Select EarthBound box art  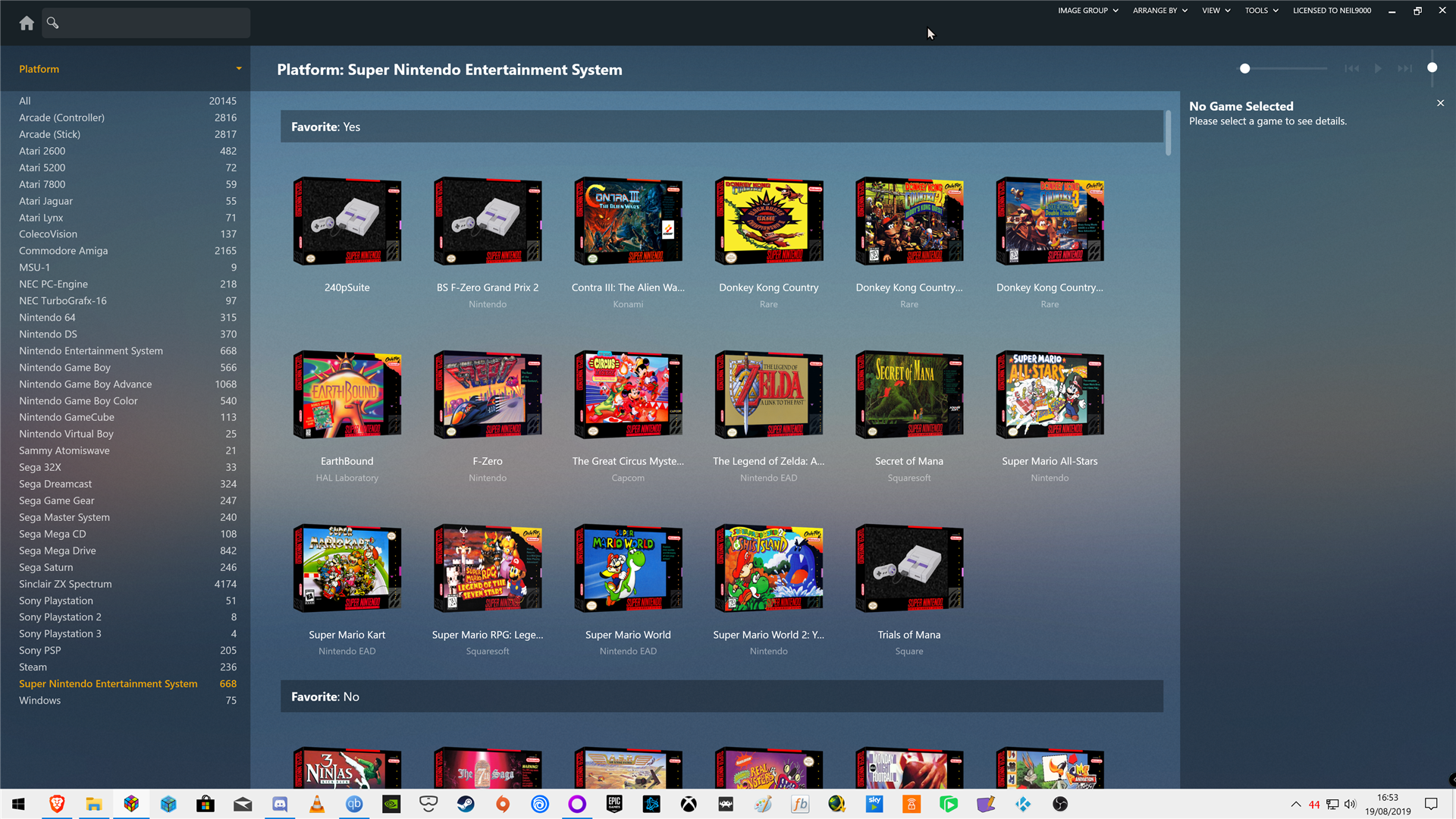347,394
